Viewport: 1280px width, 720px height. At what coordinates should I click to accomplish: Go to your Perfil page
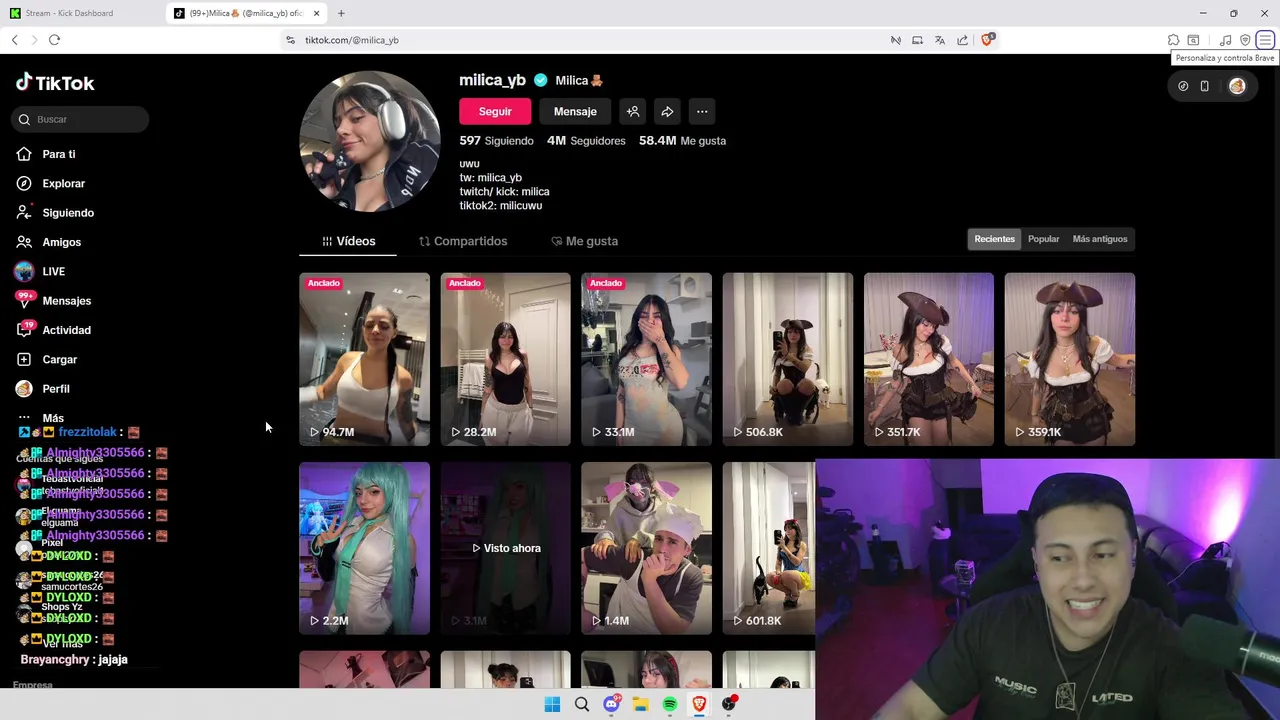55,388
